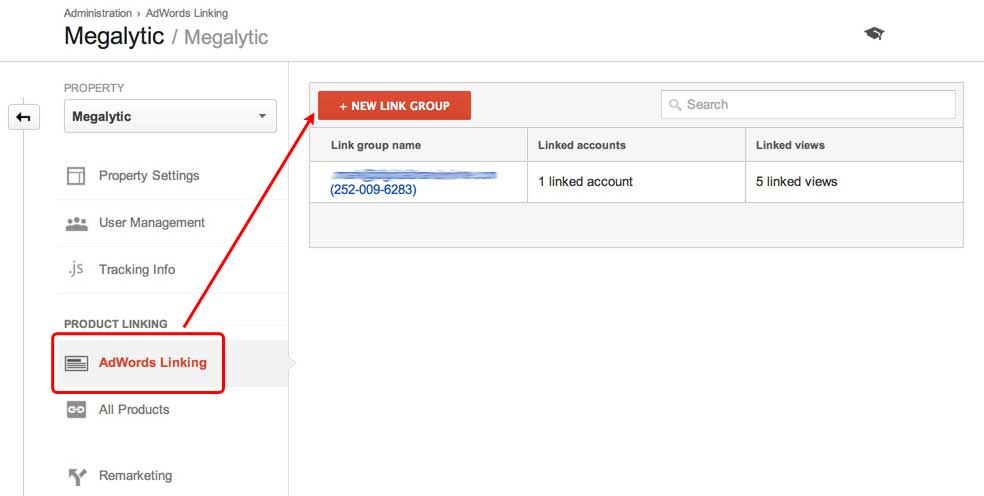Select AdWords Linking in sidebar
This screenshot has height=496, width=984.
tap(152, 363)
